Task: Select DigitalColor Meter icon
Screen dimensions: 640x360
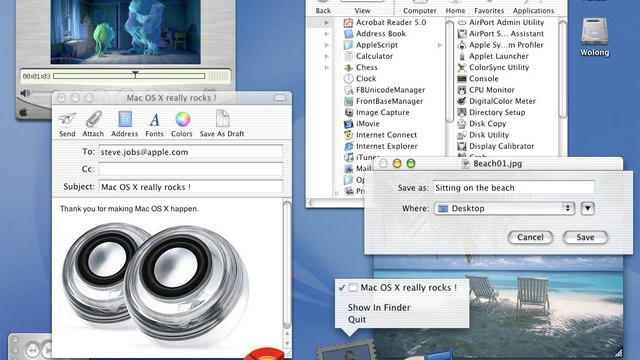Action: click(x=462, y=101)
